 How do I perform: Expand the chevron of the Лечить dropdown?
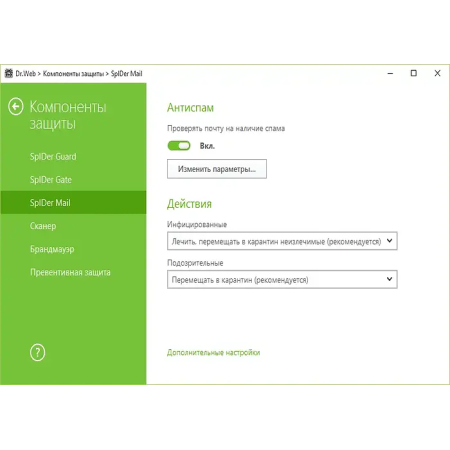[x=389, y=241]
